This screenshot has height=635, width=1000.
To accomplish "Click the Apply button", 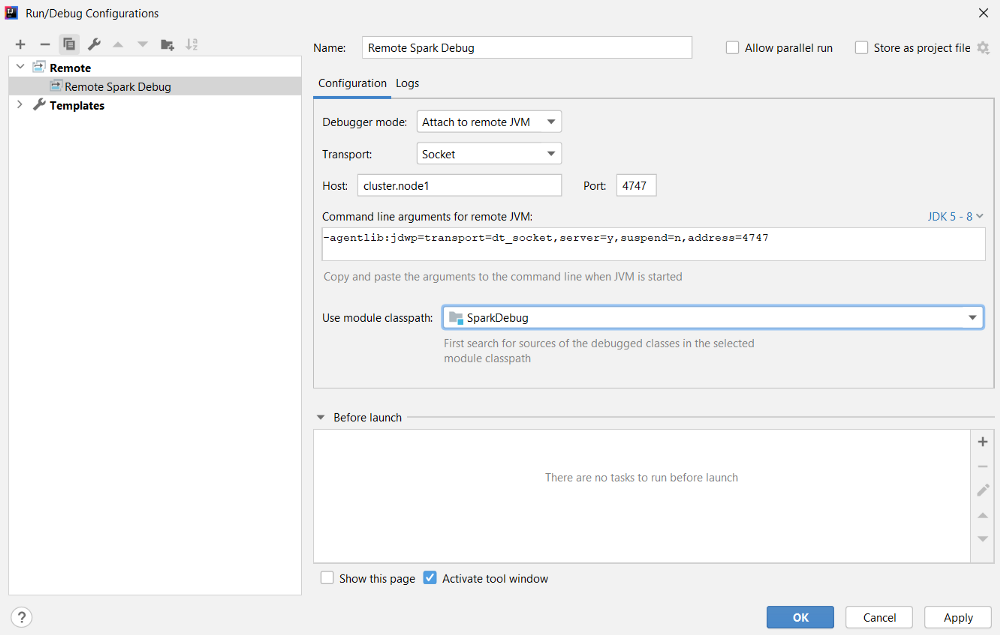I will tap(958, 617).
